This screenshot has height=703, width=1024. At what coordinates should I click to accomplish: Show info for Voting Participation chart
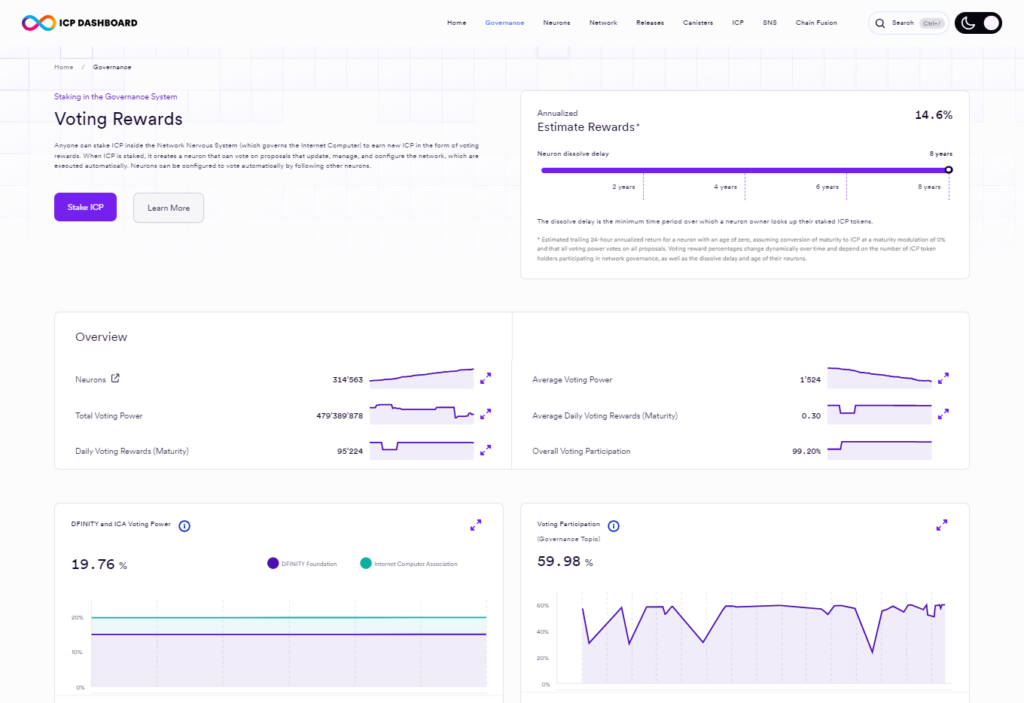point(613,526)
